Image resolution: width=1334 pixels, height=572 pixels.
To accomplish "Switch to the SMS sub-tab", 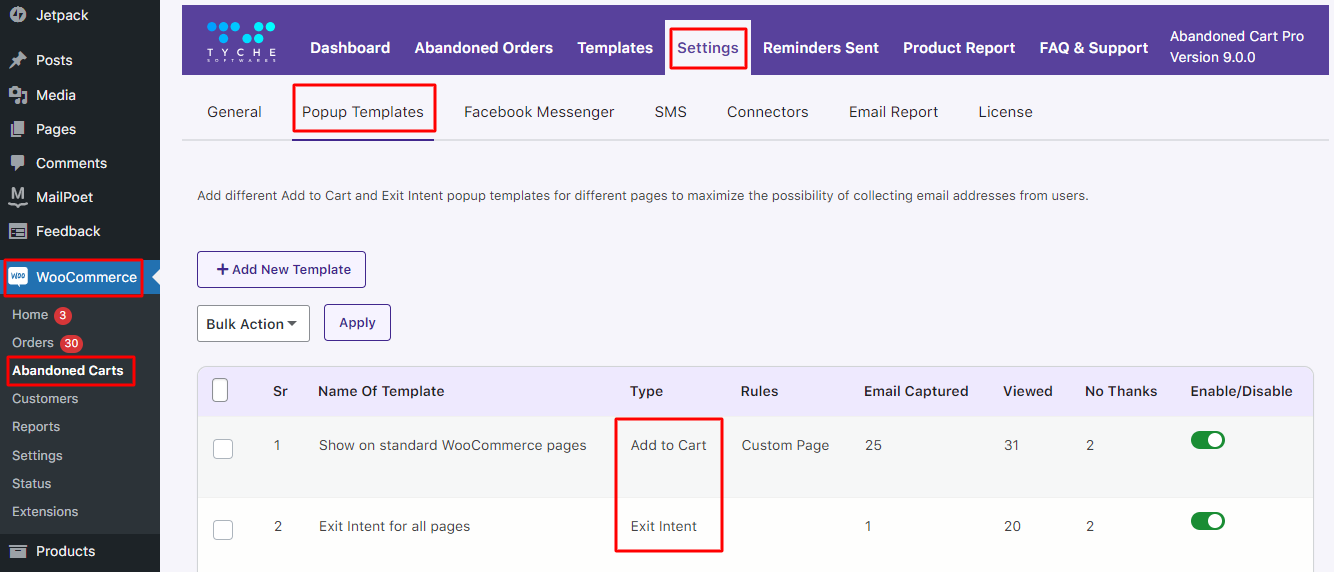I will [x=671, y=112].
